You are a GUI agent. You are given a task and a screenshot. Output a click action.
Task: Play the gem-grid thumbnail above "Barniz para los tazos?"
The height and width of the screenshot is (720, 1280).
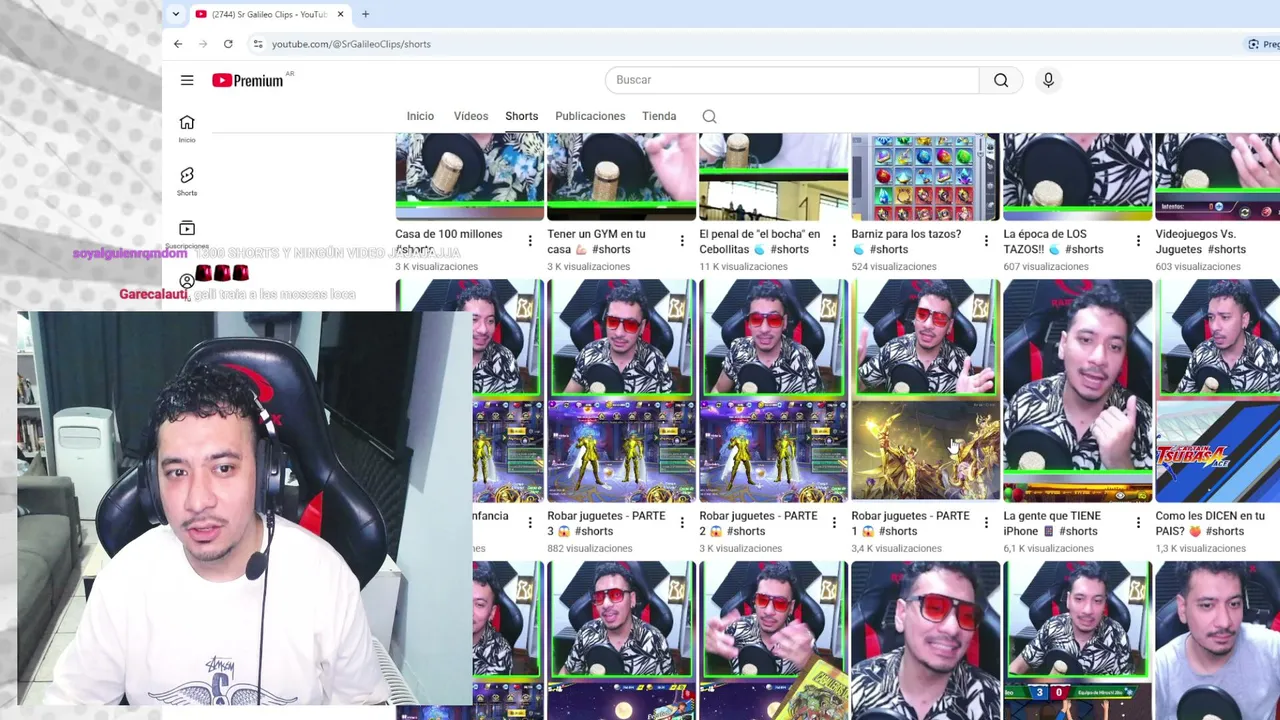tap(925, 176)
